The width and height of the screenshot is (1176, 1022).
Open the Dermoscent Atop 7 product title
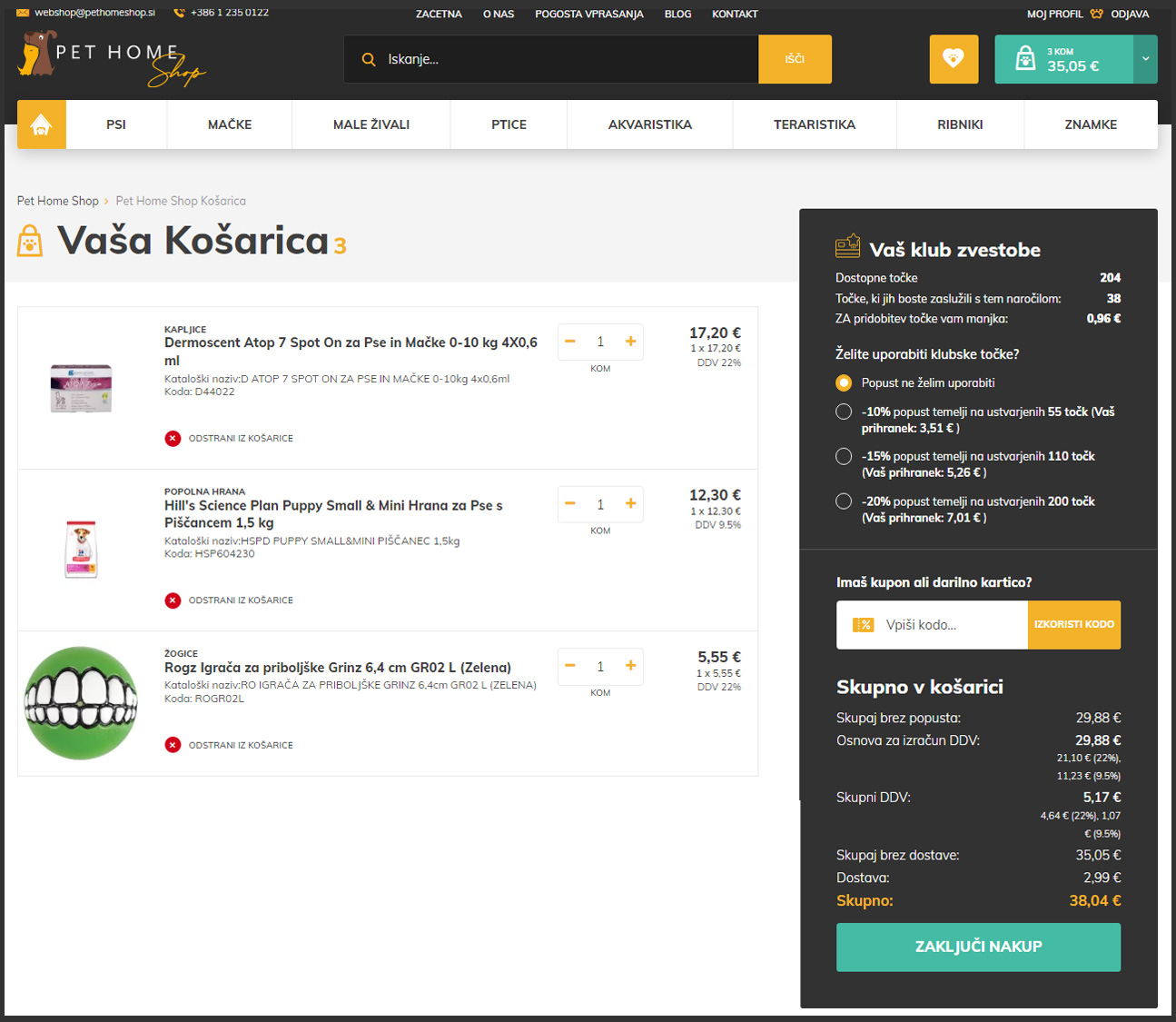click(351, 352)
